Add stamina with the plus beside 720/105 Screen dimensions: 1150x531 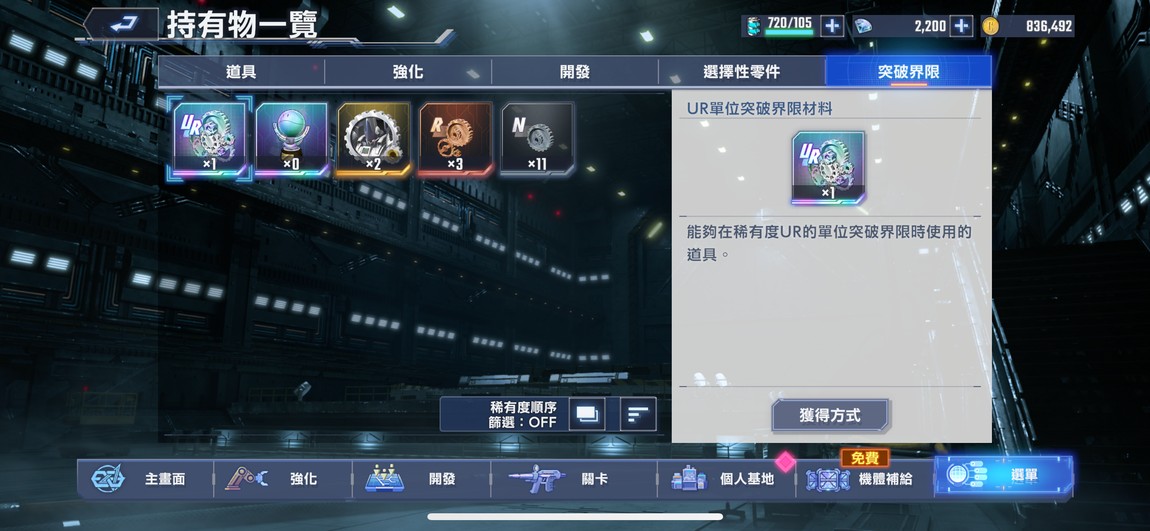(x=832, y=26)
